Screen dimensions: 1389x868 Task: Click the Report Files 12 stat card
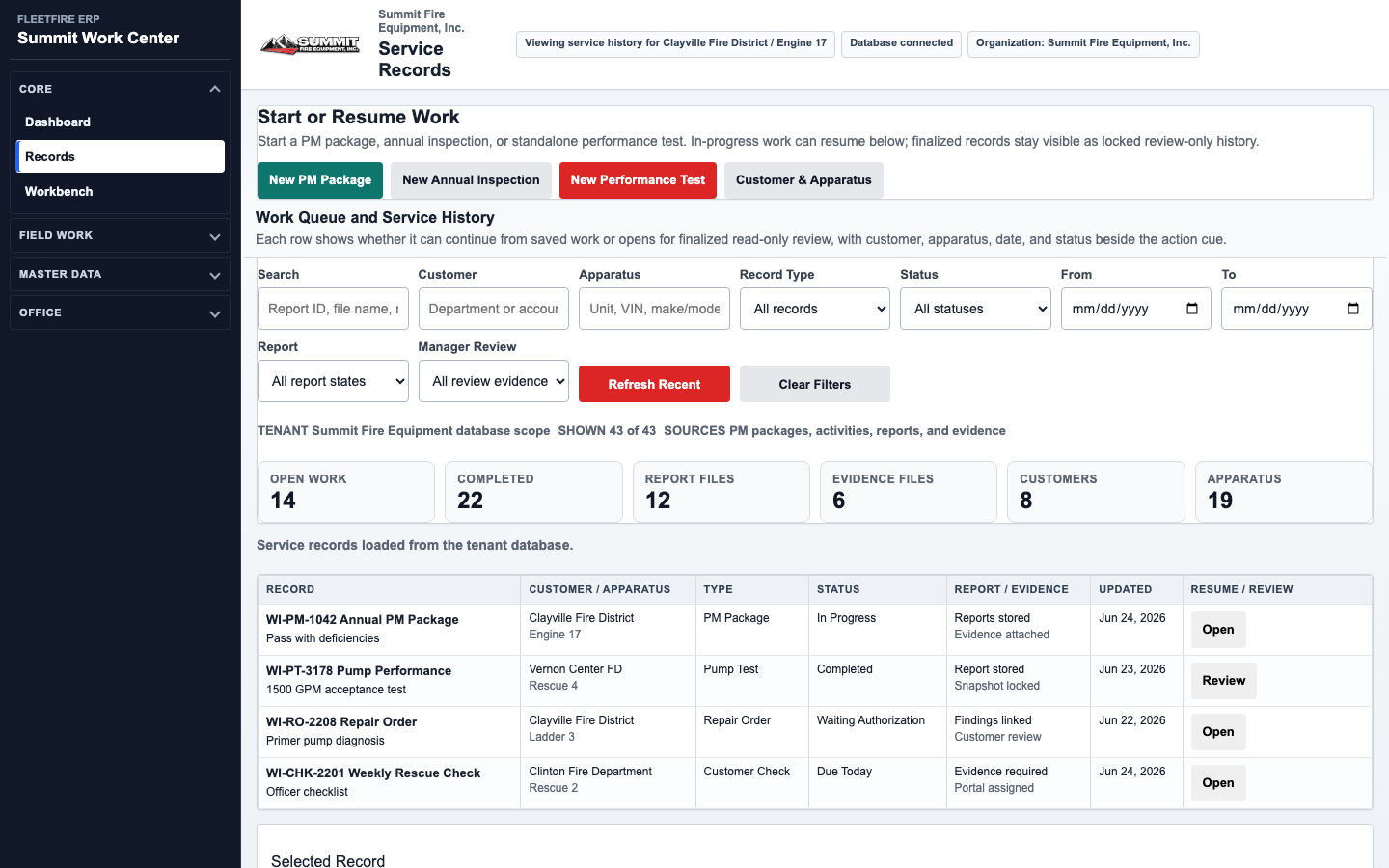pyautogui.click(x=722, y=492)
